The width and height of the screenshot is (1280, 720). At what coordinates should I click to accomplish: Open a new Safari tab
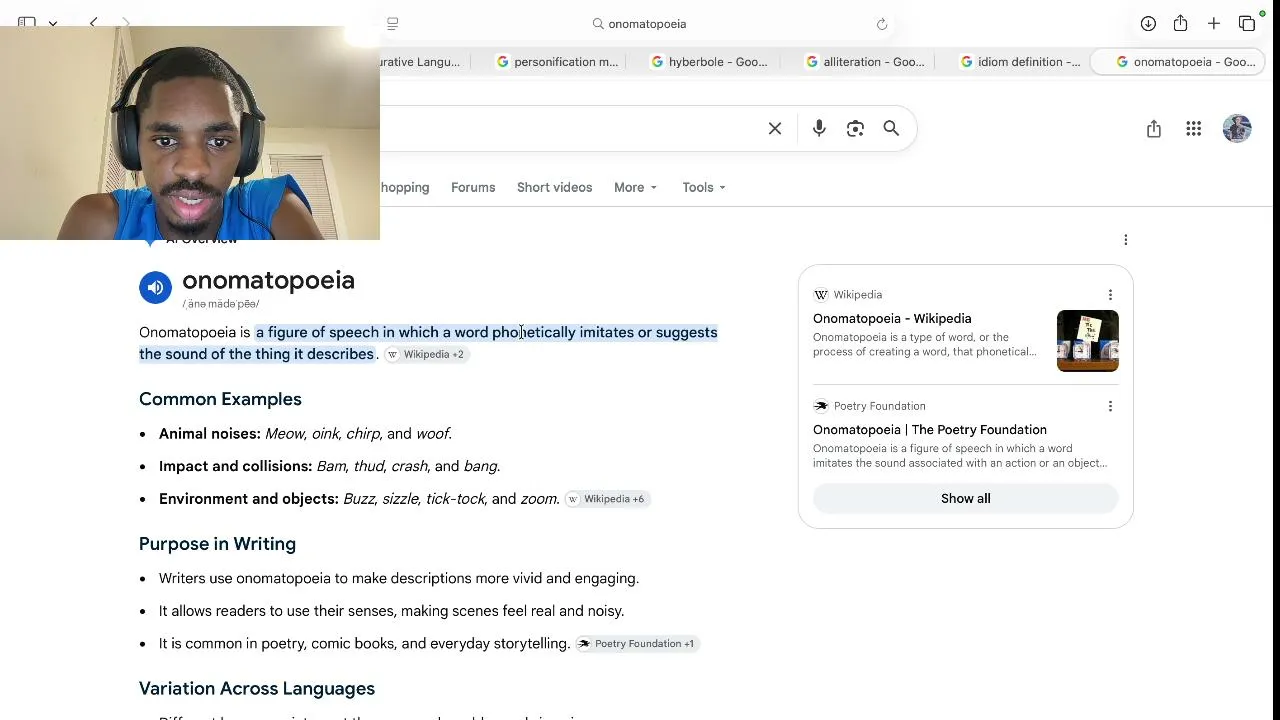1213,23
